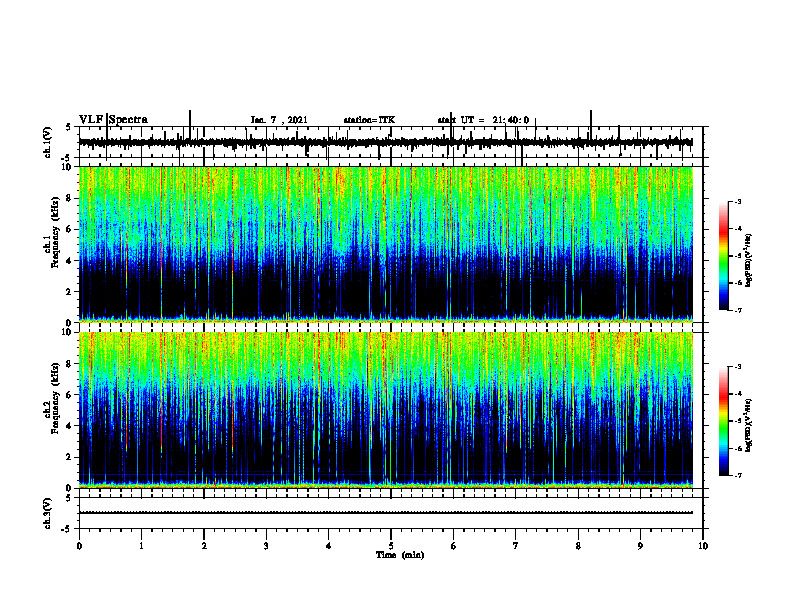The height and width of the screenshot is (612, 792).
Task: Click the "VLF Spectra" title text
Action: (113, 120)
